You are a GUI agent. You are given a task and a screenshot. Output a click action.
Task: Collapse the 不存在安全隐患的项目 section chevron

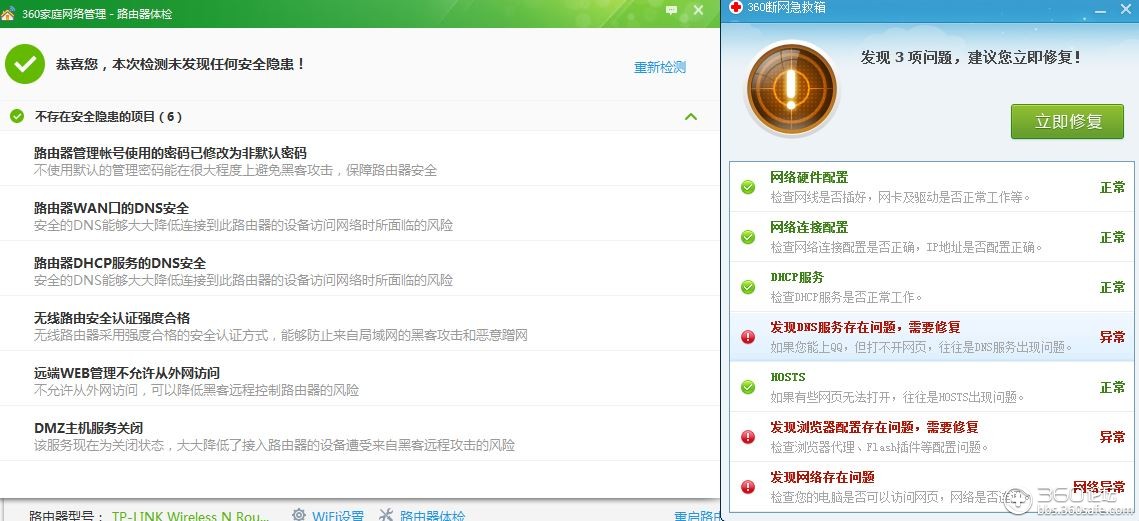coord(691,116)
